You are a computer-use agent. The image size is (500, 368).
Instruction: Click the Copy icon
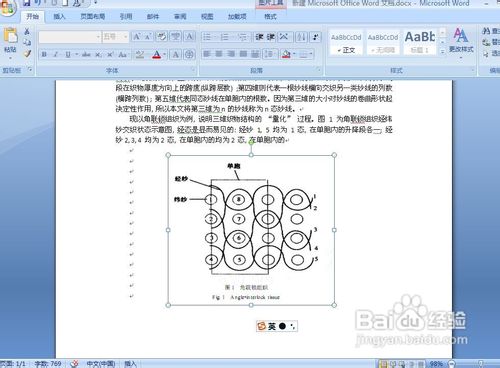[x=27, y=42]
